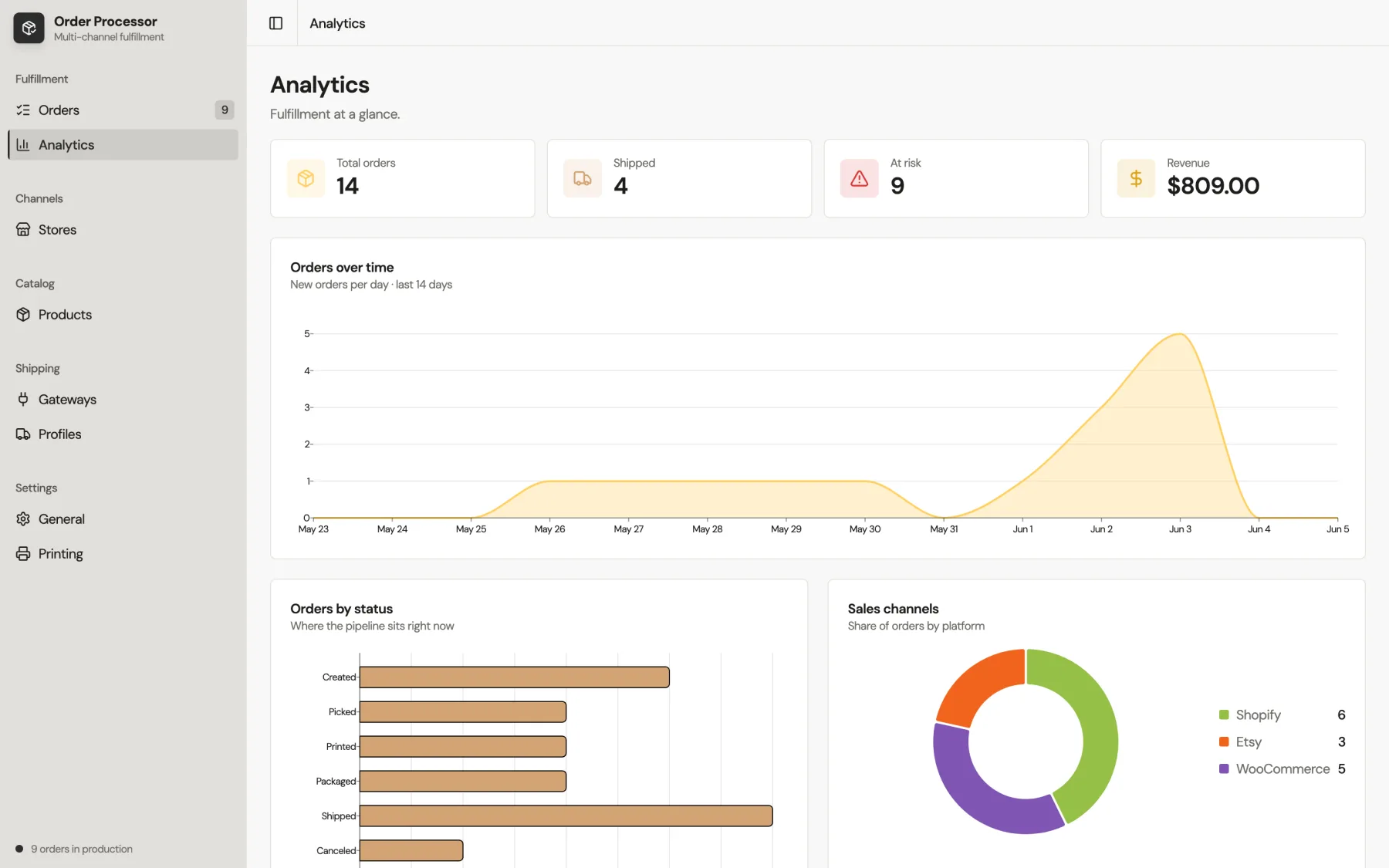This screenshot has width=1389, height=868.
Task: Click '9 orders in production' status text
Action: pyautogui.click(x=82, y=849)
